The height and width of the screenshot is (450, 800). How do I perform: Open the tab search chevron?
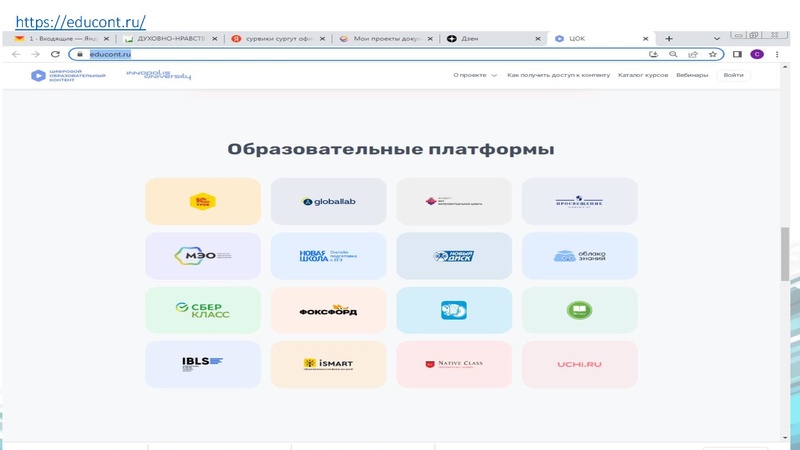717,39
